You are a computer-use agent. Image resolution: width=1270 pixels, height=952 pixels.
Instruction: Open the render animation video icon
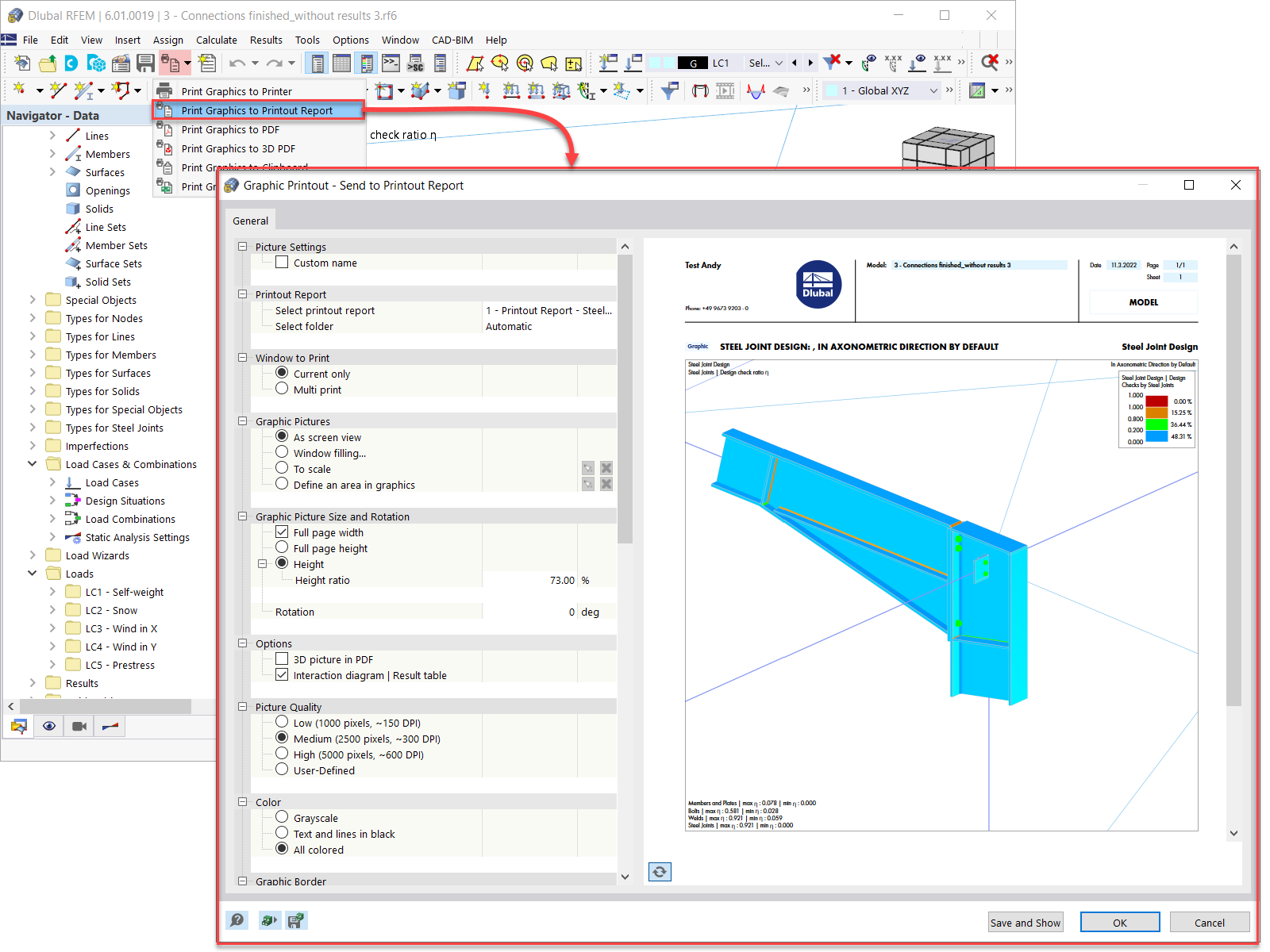tap(725, 90)
